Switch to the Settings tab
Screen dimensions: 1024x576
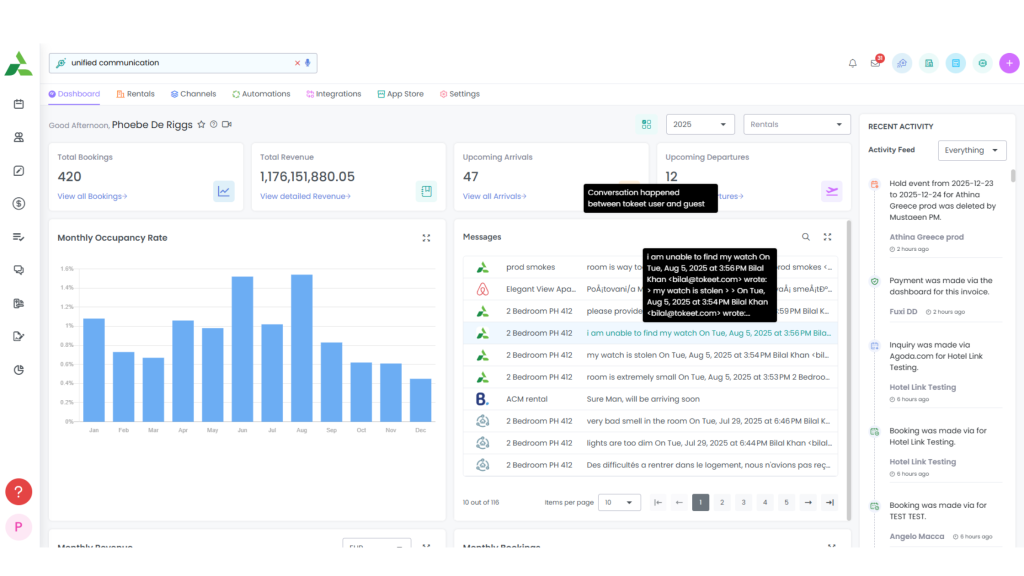[460, 94]
